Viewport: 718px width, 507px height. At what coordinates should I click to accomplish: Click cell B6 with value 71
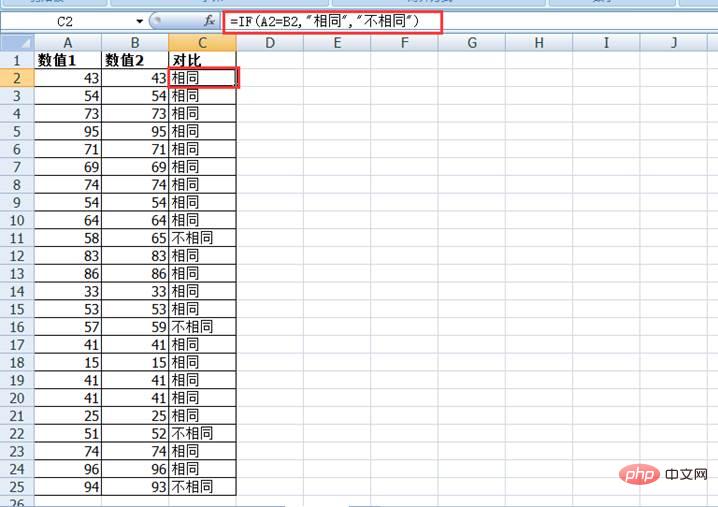tap(135, 149)
